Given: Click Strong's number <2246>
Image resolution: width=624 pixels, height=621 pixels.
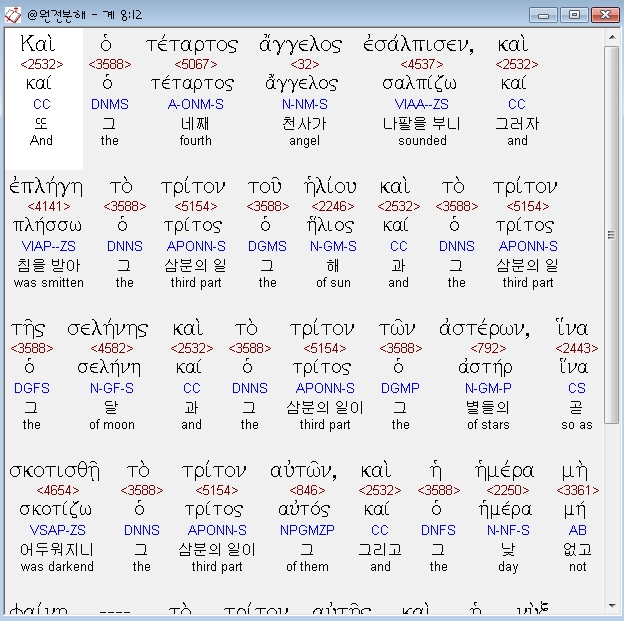Looking at the screenshot, I should (x=333, y=206).
